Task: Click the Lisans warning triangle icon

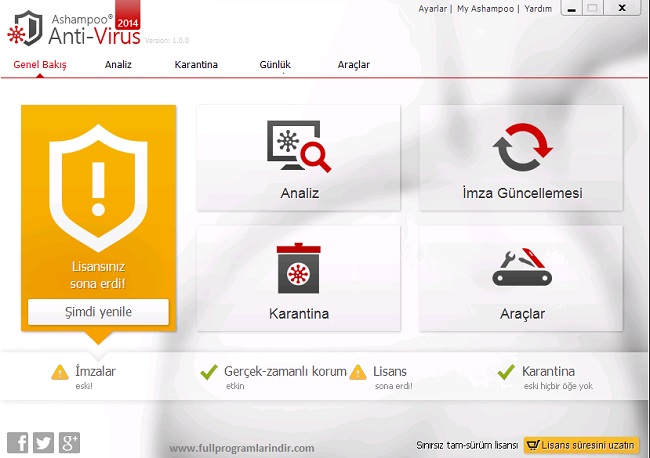Action: [358, 372]
